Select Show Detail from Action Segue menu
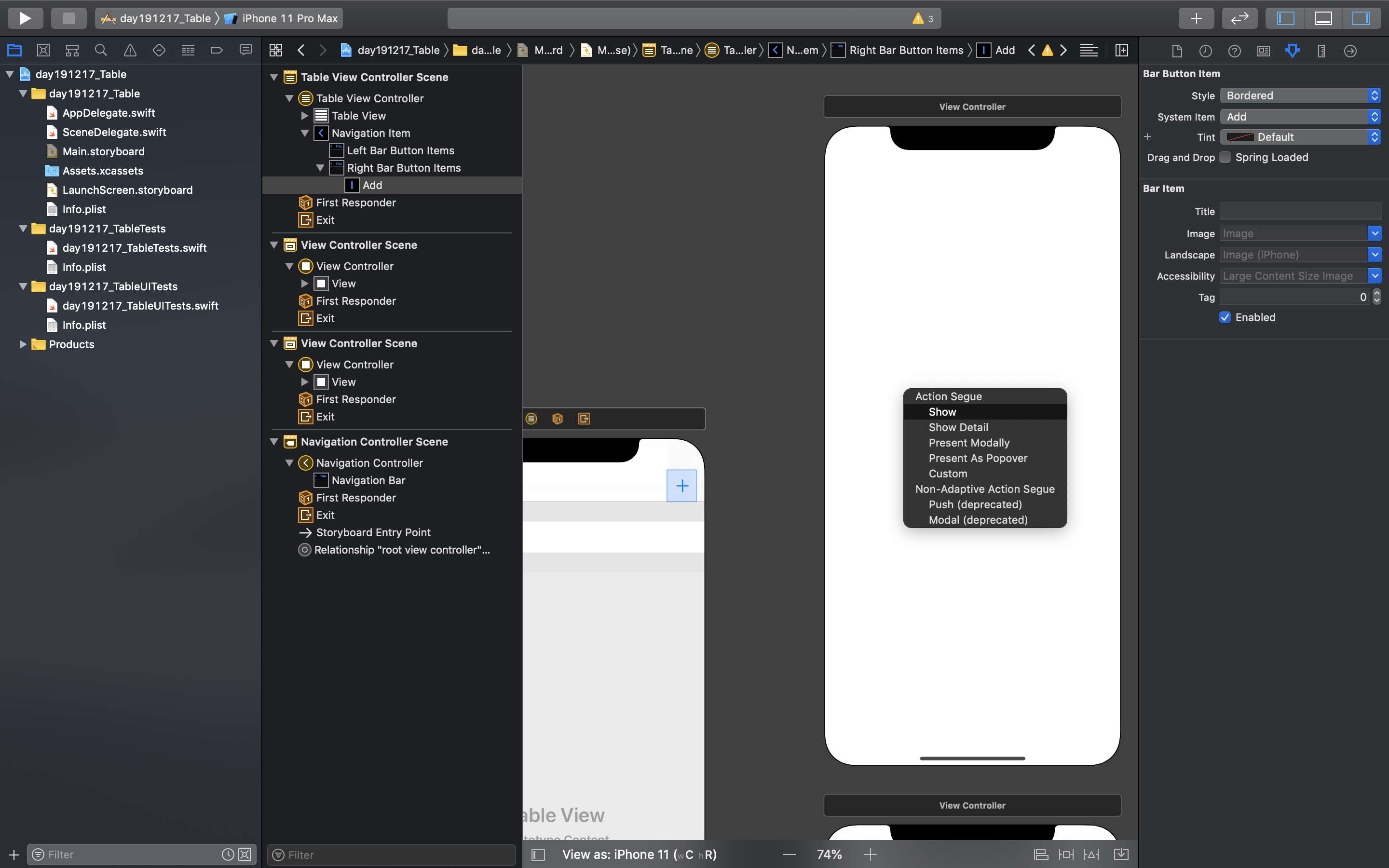1389x868 pixels. 958,427
